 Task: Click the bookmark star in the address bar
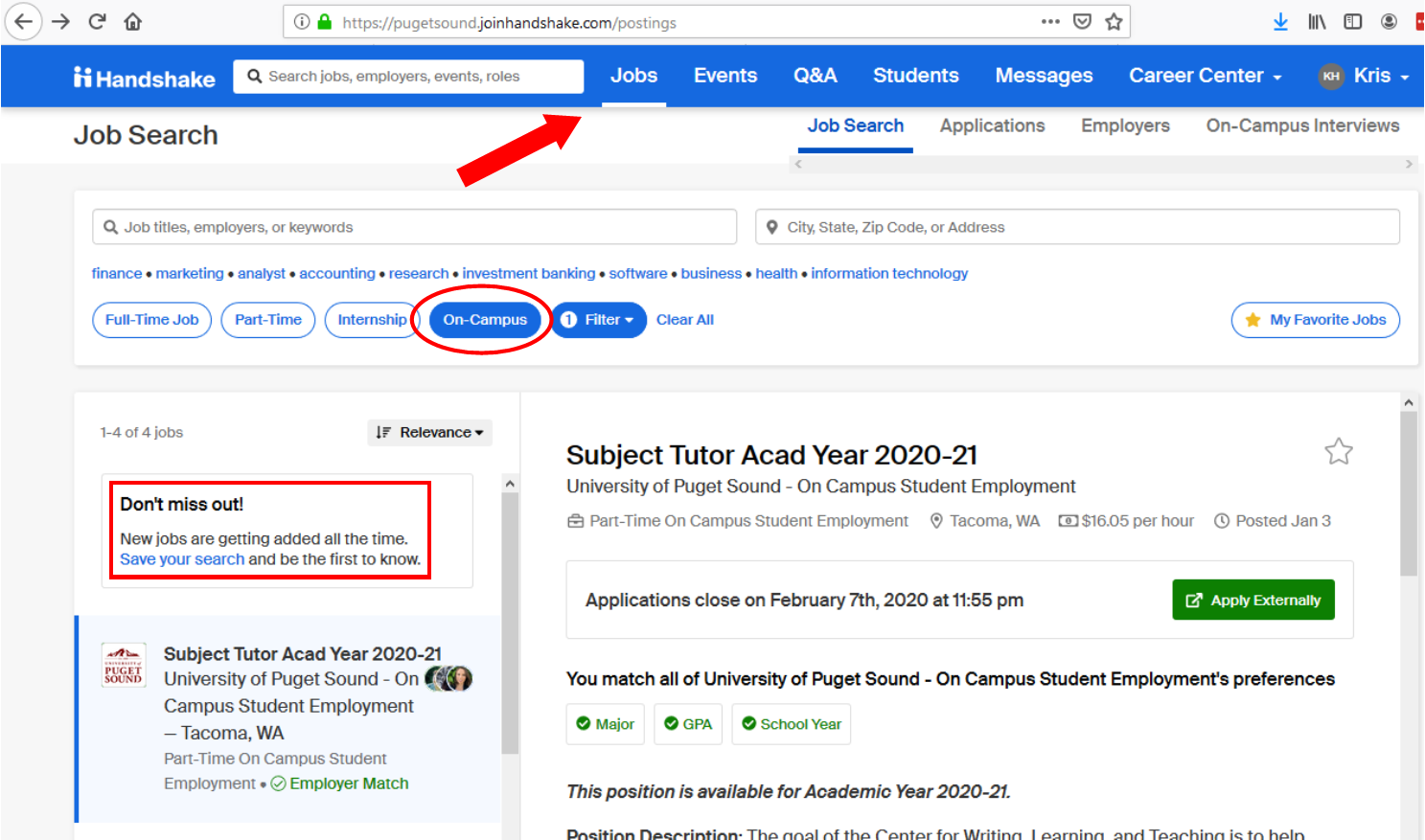[x=1114, y=22]
